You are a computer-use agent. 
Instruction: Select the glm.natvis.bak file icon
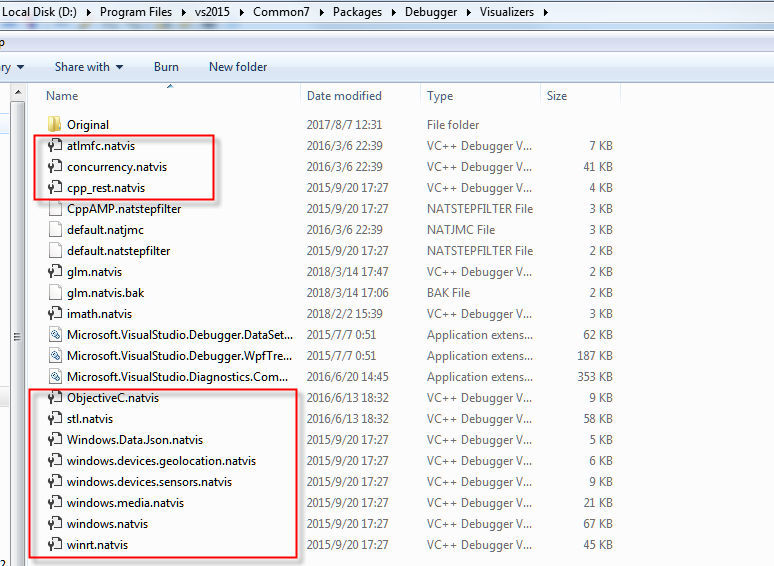[x=55, y=293]
